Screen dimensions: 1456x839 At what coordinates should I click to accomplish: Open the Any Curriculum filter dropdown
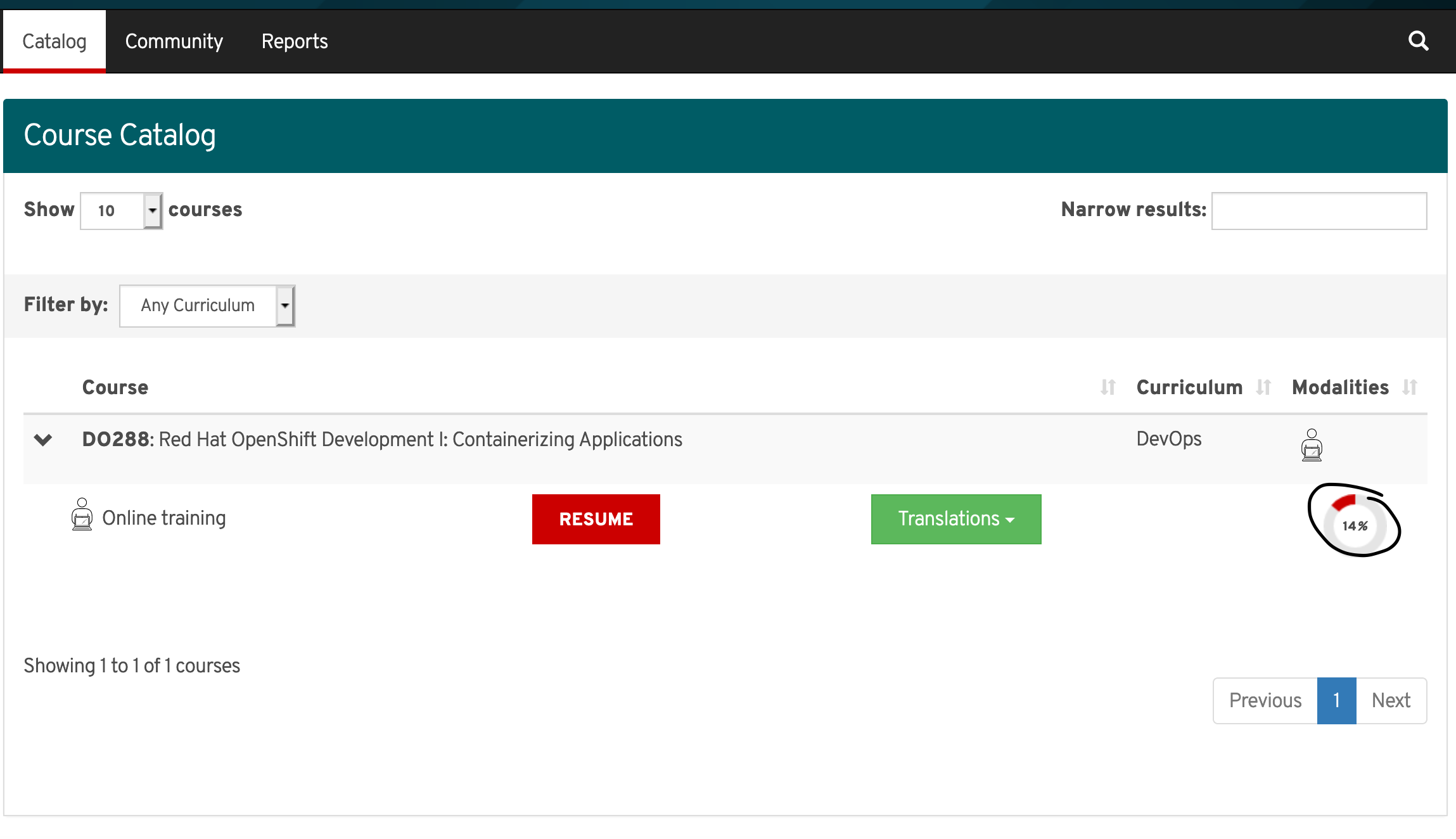pos(207,306)
